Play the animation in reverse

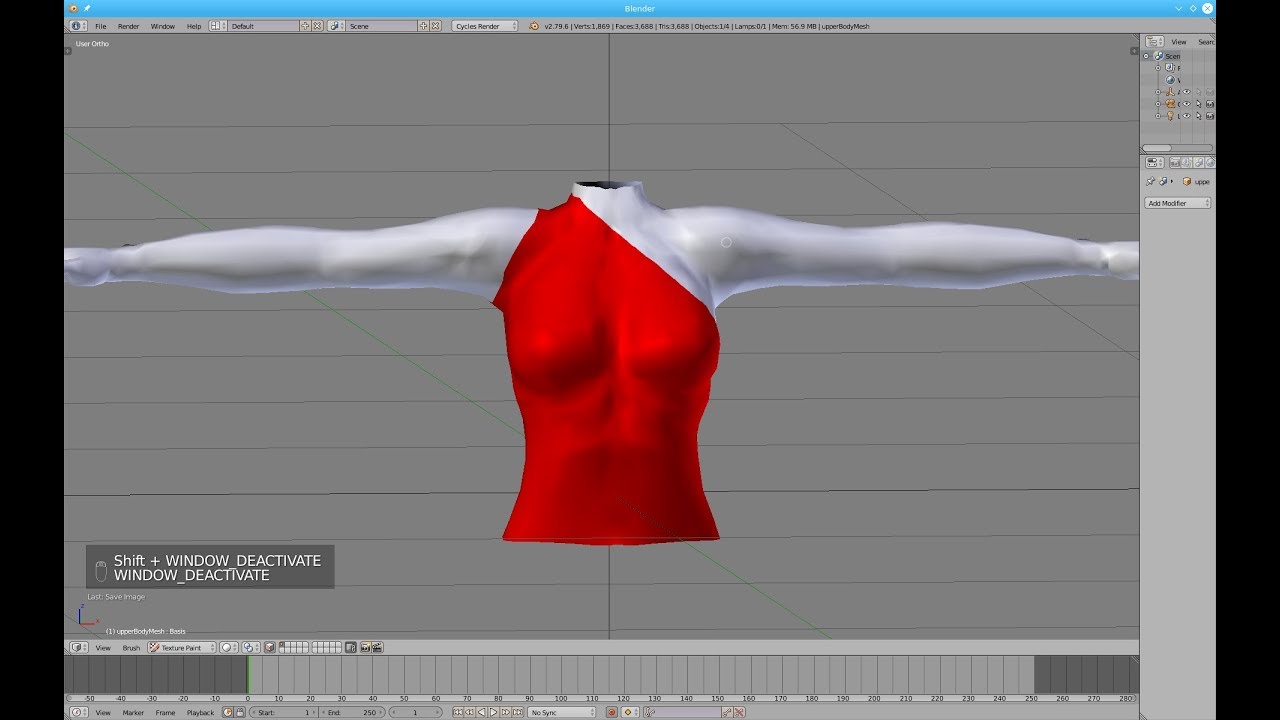(481, 713)
